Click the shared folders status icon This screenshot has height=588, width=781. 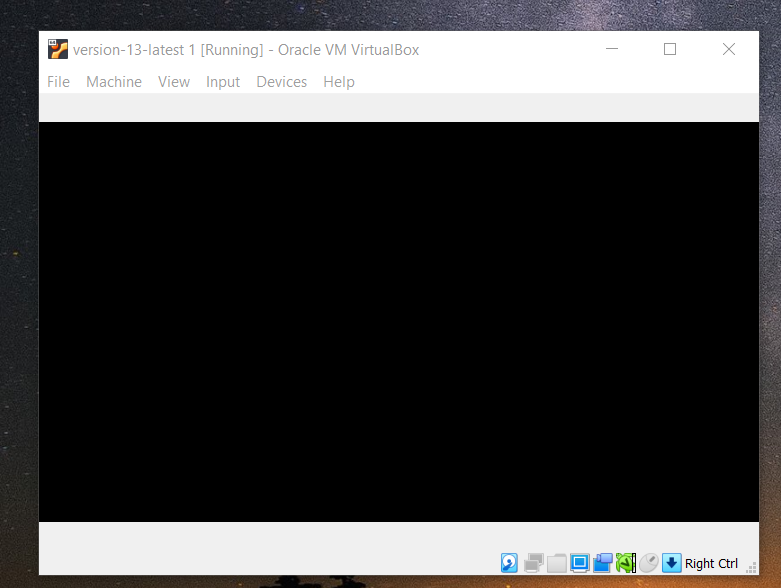[556, 563]
